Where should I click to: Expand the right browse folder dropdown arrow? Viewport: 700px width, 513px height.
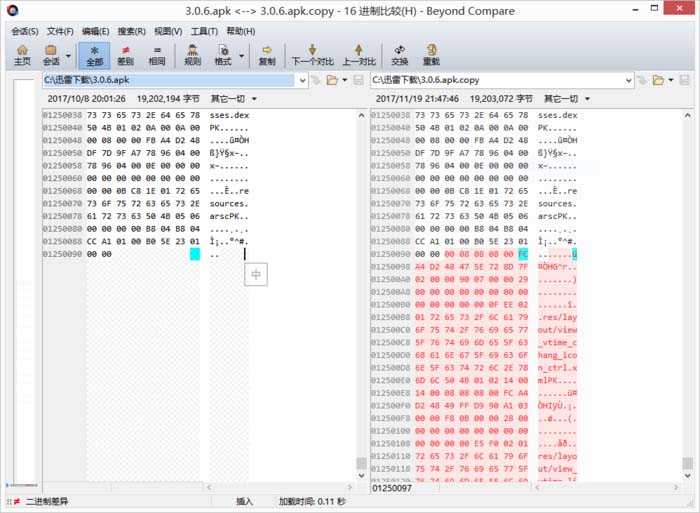coord(671,80)
